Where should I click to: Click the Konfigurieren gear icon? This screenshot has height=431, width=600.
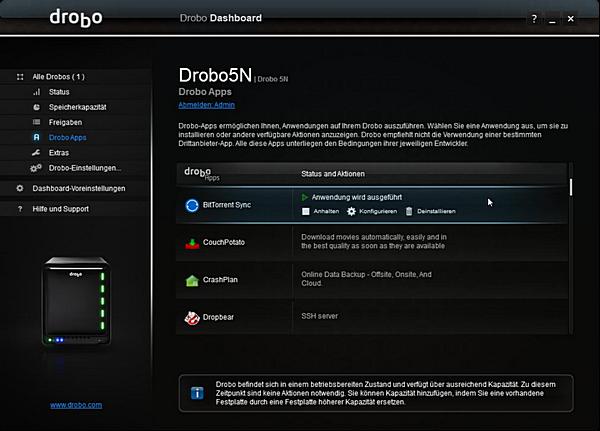(351, 211)
